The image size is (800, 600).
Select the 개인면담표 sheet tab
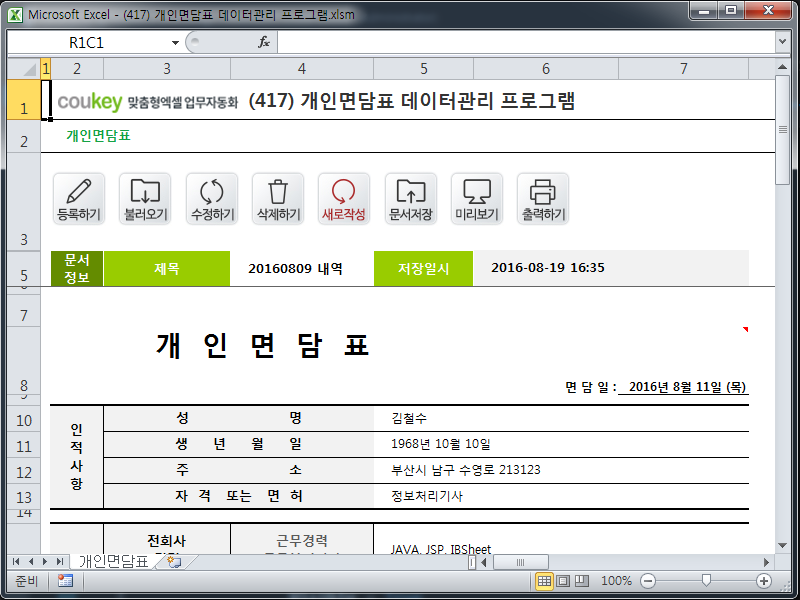[113, 562]
